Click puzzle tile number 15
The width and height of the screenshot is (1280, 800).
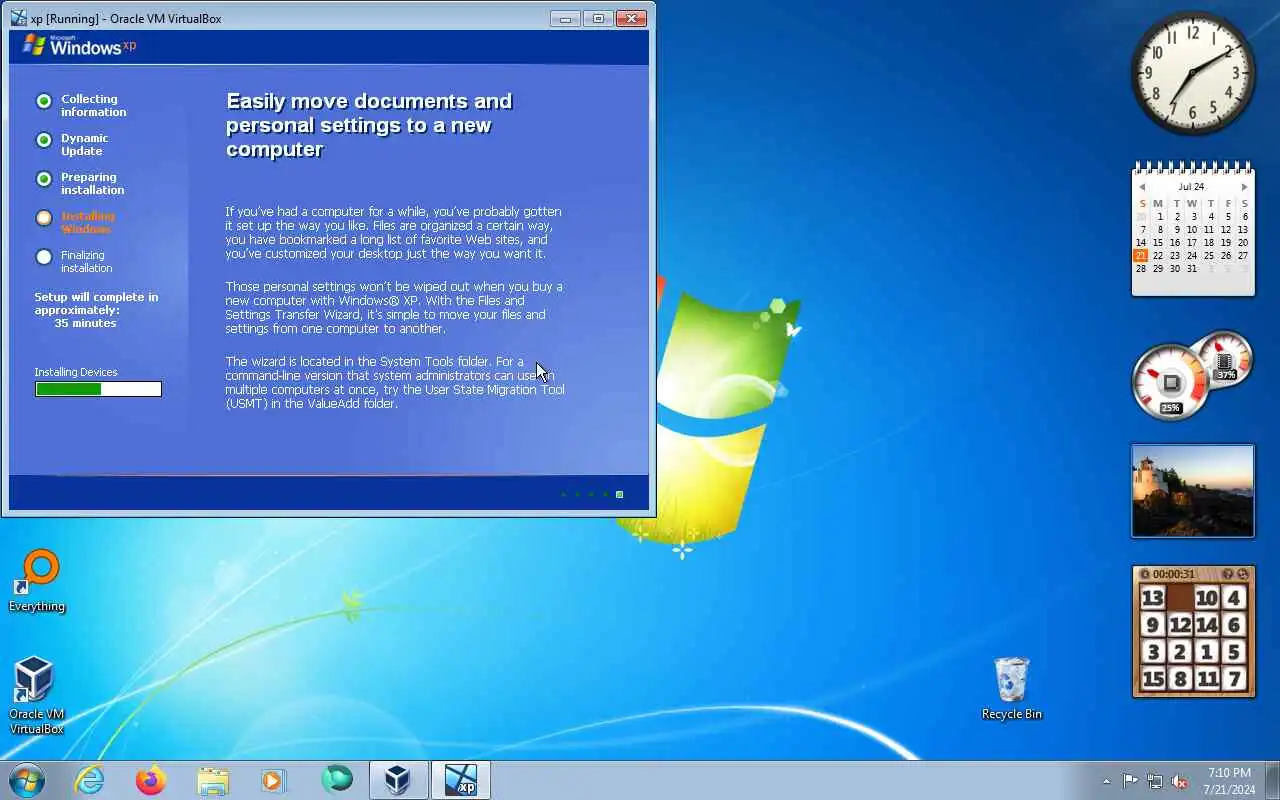point(1153,679)
